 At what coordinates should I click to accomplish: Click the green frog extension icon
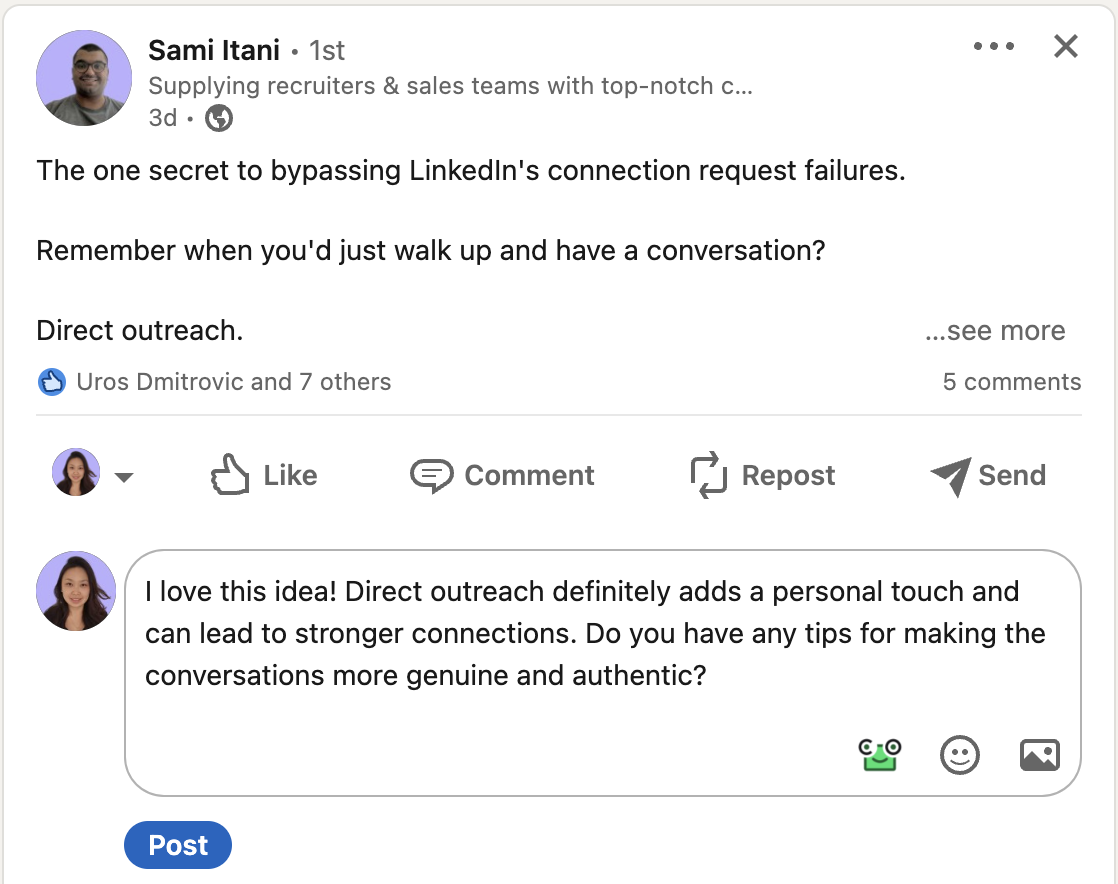tap(881, 754)
